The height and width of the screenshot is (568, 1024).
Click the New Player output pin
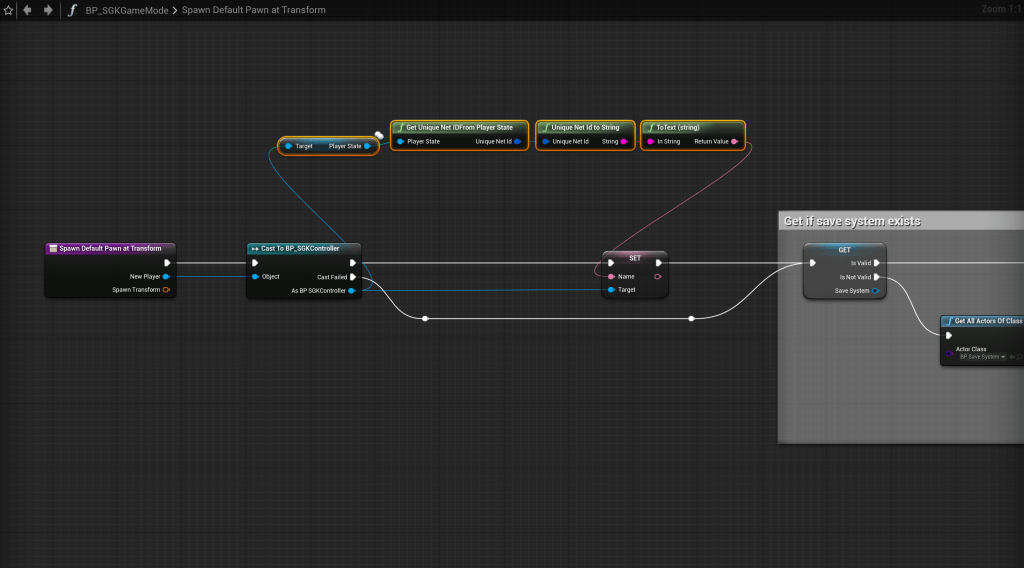point(166,276)
